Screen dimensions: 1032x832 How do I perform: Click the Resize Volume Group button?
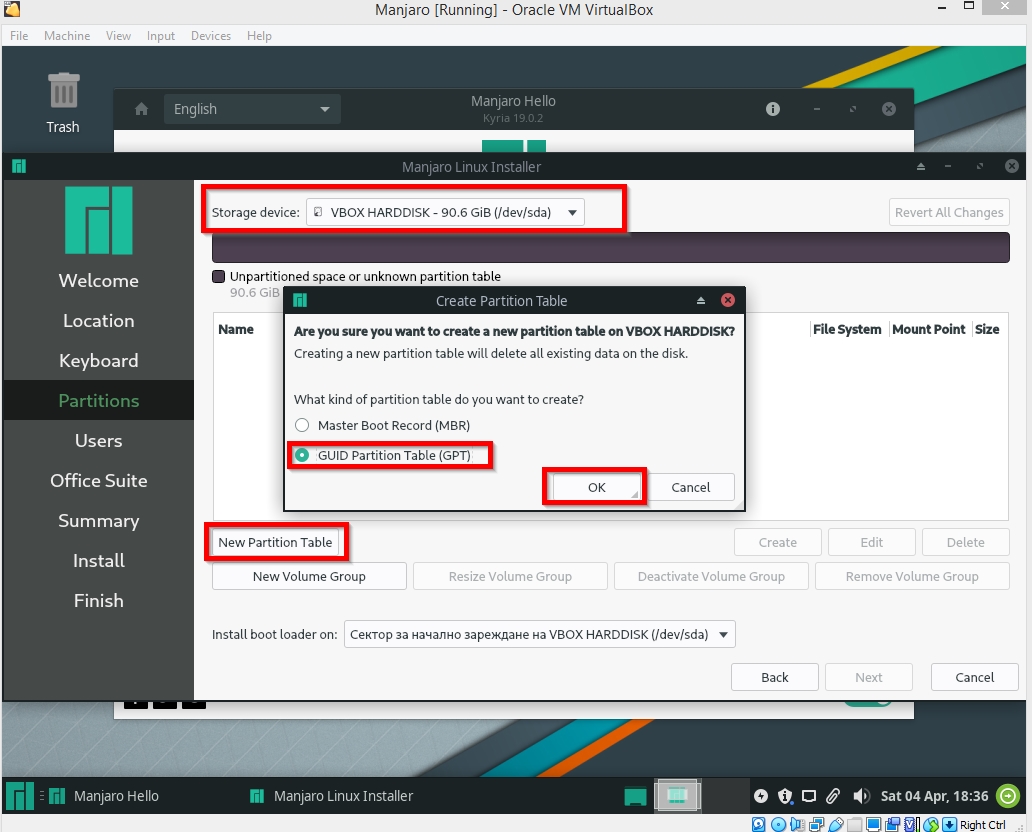point(510,576)
